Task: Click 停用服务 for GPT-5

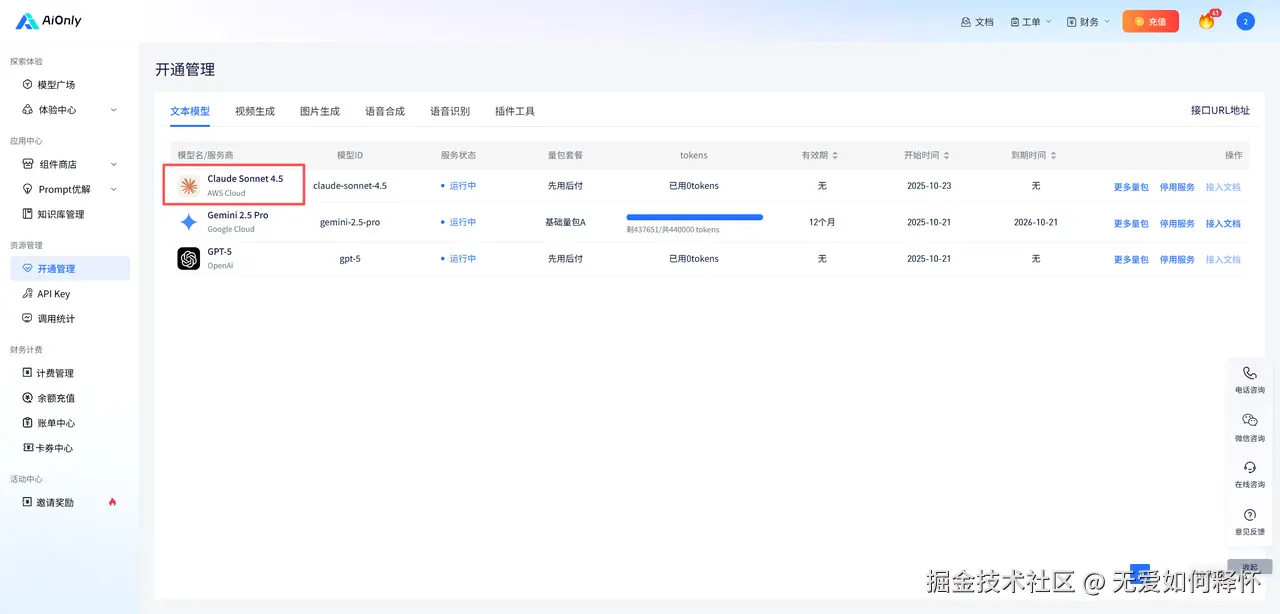Action: tap(1177, 259)
